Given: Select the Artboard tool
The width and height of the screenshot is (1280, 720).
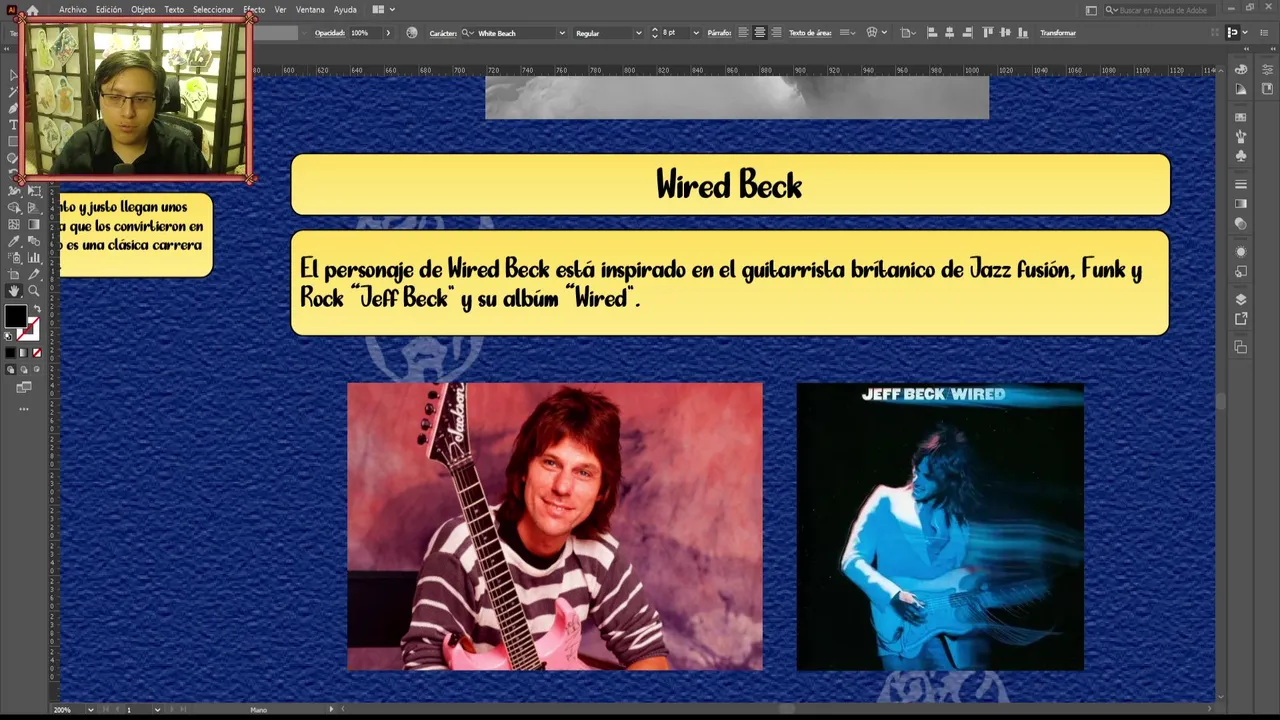Looking at the screenshot, I should (14, 274).
